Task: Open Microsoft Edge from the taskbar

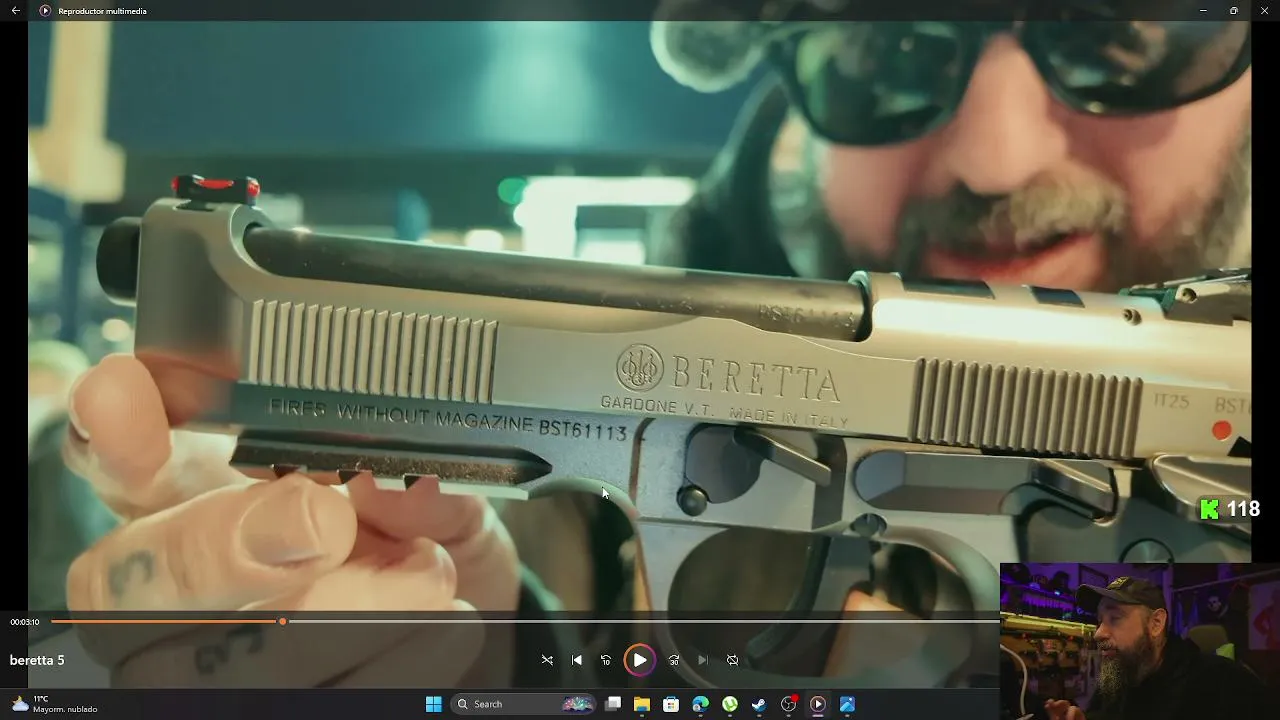Action: (700, 704)
